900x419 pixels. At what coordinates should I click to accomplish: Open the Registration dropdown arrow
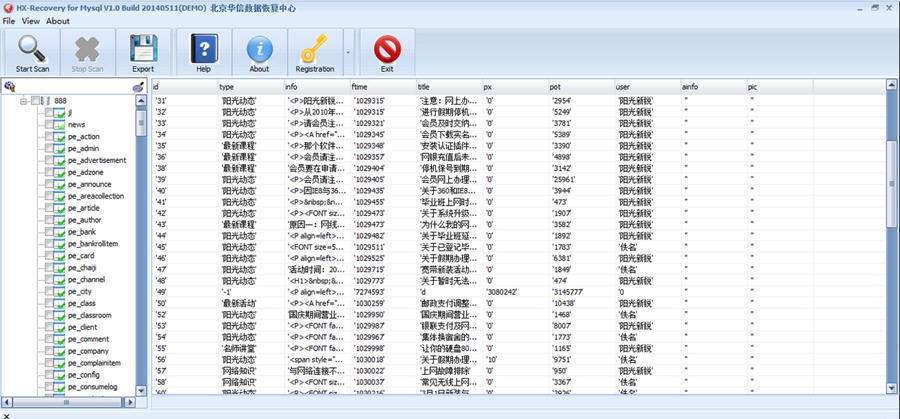(x=348, y=52)
